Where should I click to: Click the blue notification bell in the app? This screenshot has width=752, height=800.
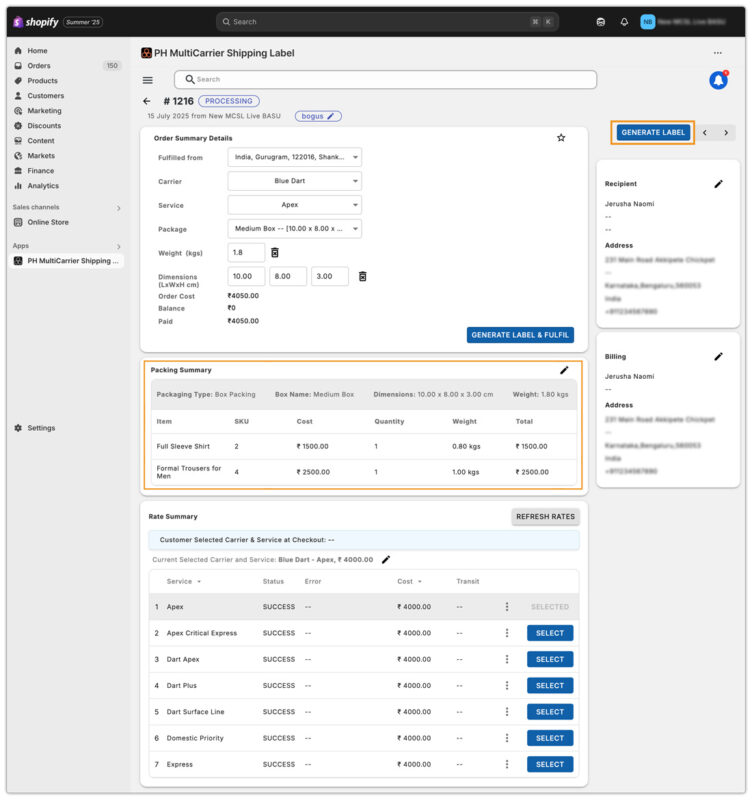click(x=718, y=80)
